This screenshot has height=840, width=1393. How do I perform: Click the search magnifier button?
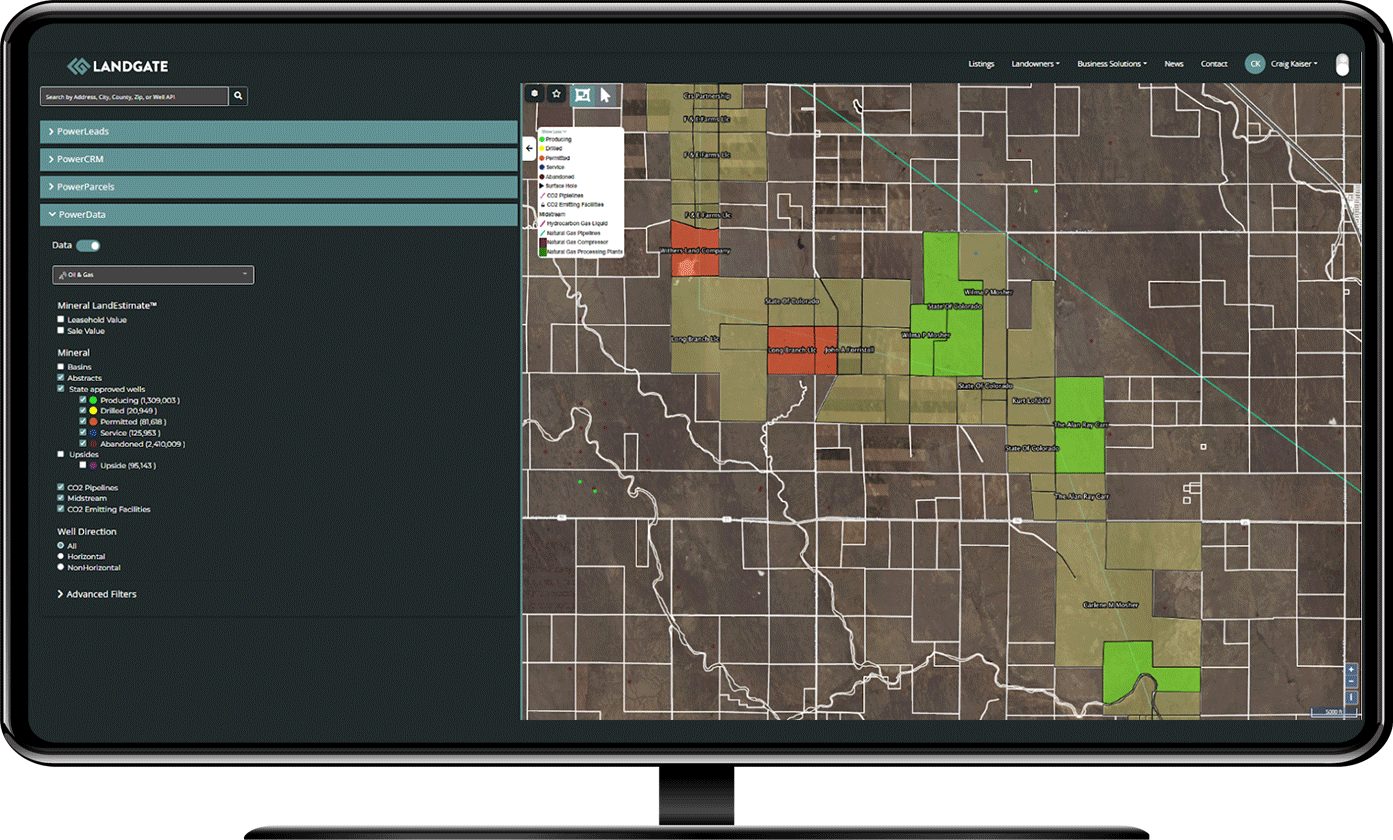pyautogui.click(x=239, y=96)
